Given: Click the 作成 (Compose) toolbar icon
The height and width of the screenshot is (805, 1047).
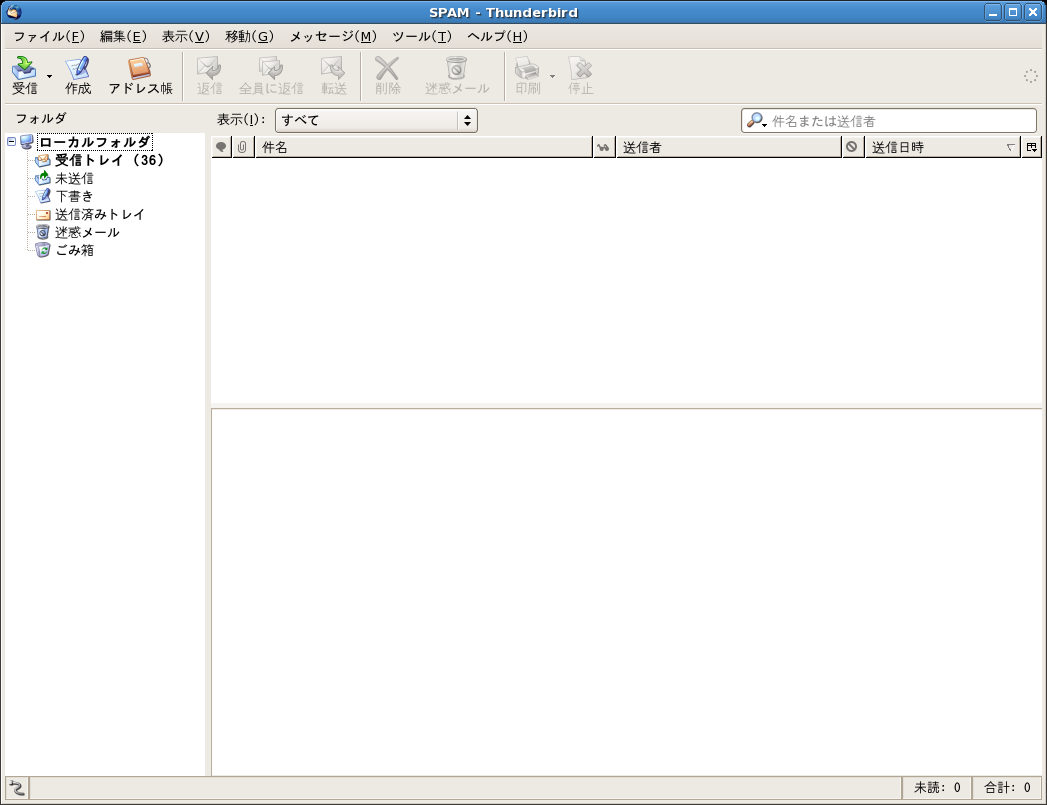Looking at the screenshot, I should 78,75.
